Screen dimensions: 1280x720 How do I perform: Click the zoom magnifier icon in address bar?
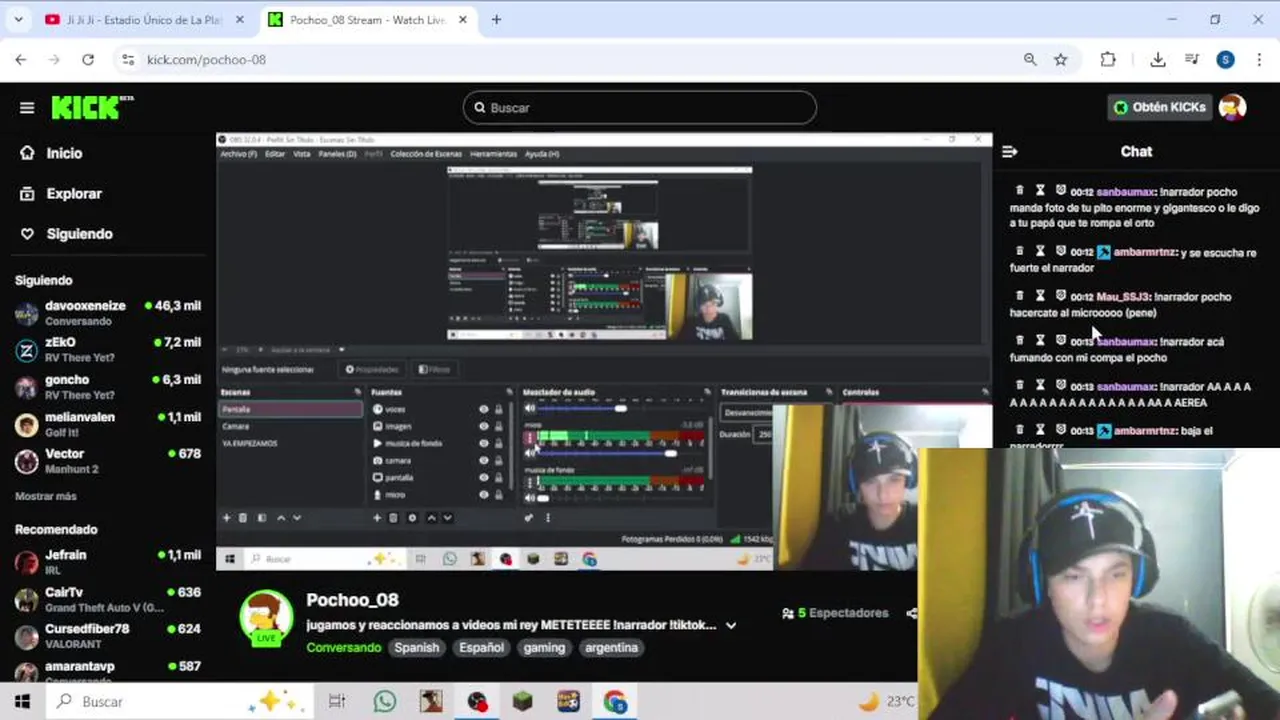click(x=1030, y=60)
